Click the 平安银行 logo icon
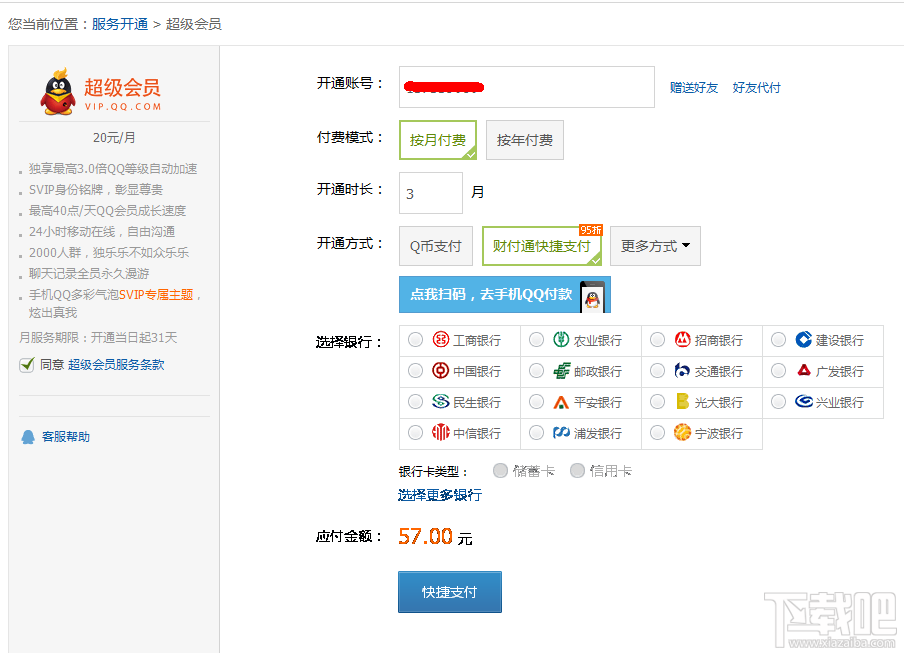This screenshot has width=904, height=653. (561, 402)
